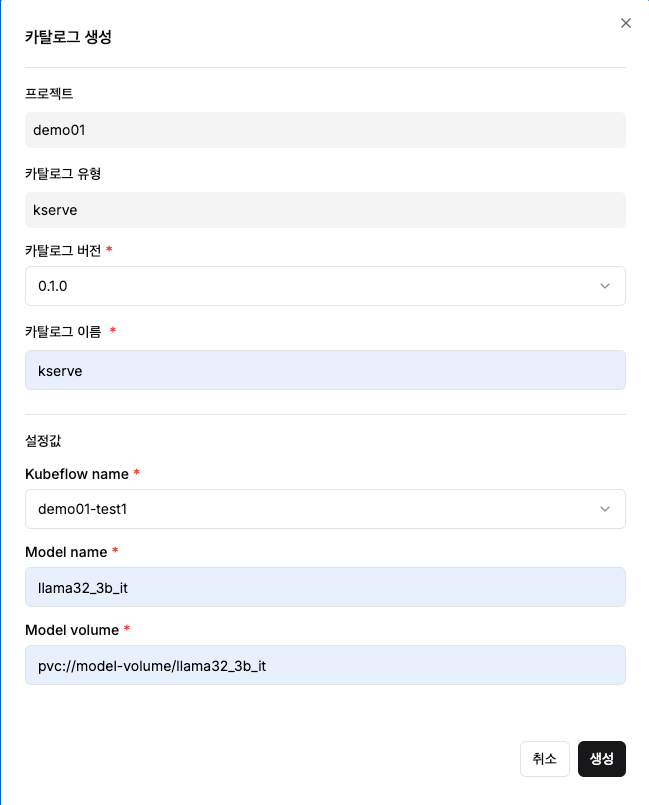This screenshot has height=805, width=649.
Task: Click the 카탈로그 이름 label
Action: [x=63, y=332]
